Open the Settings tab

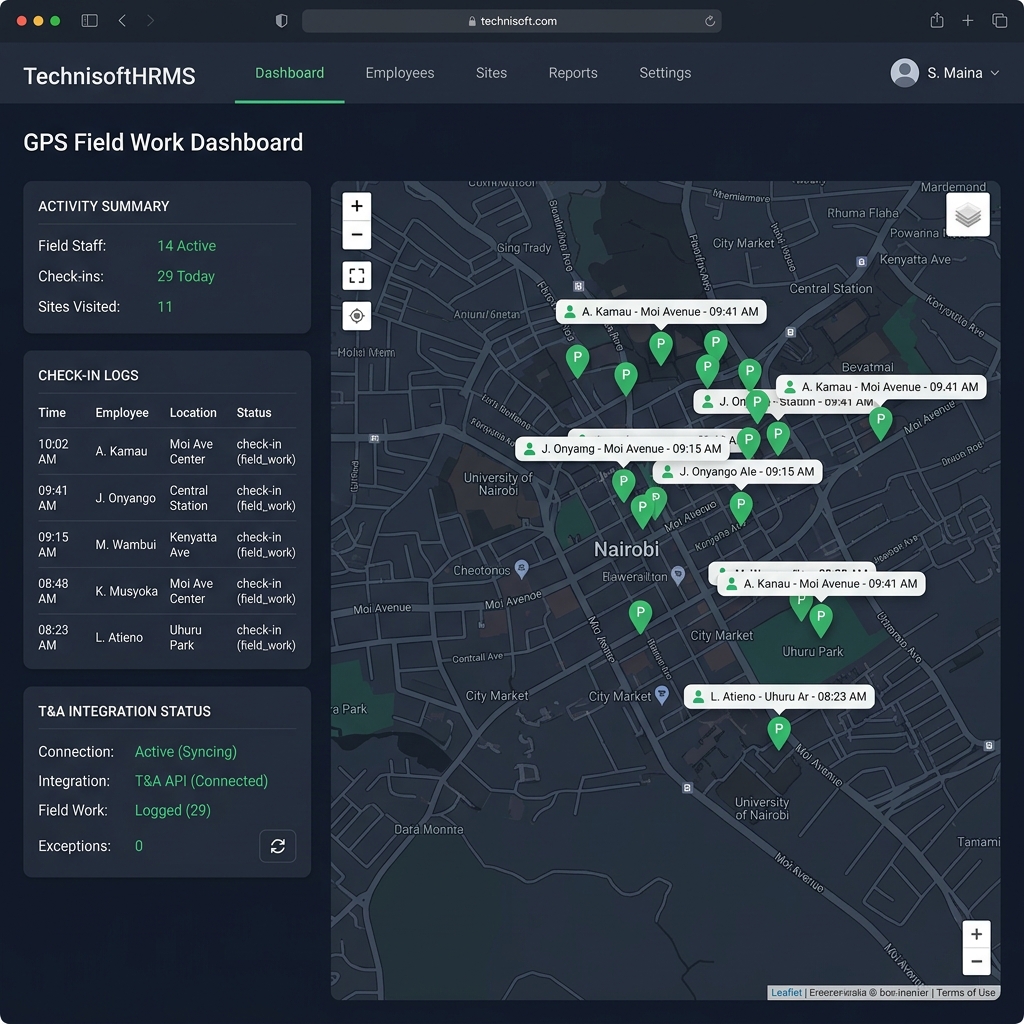click(x=665, y=73)
